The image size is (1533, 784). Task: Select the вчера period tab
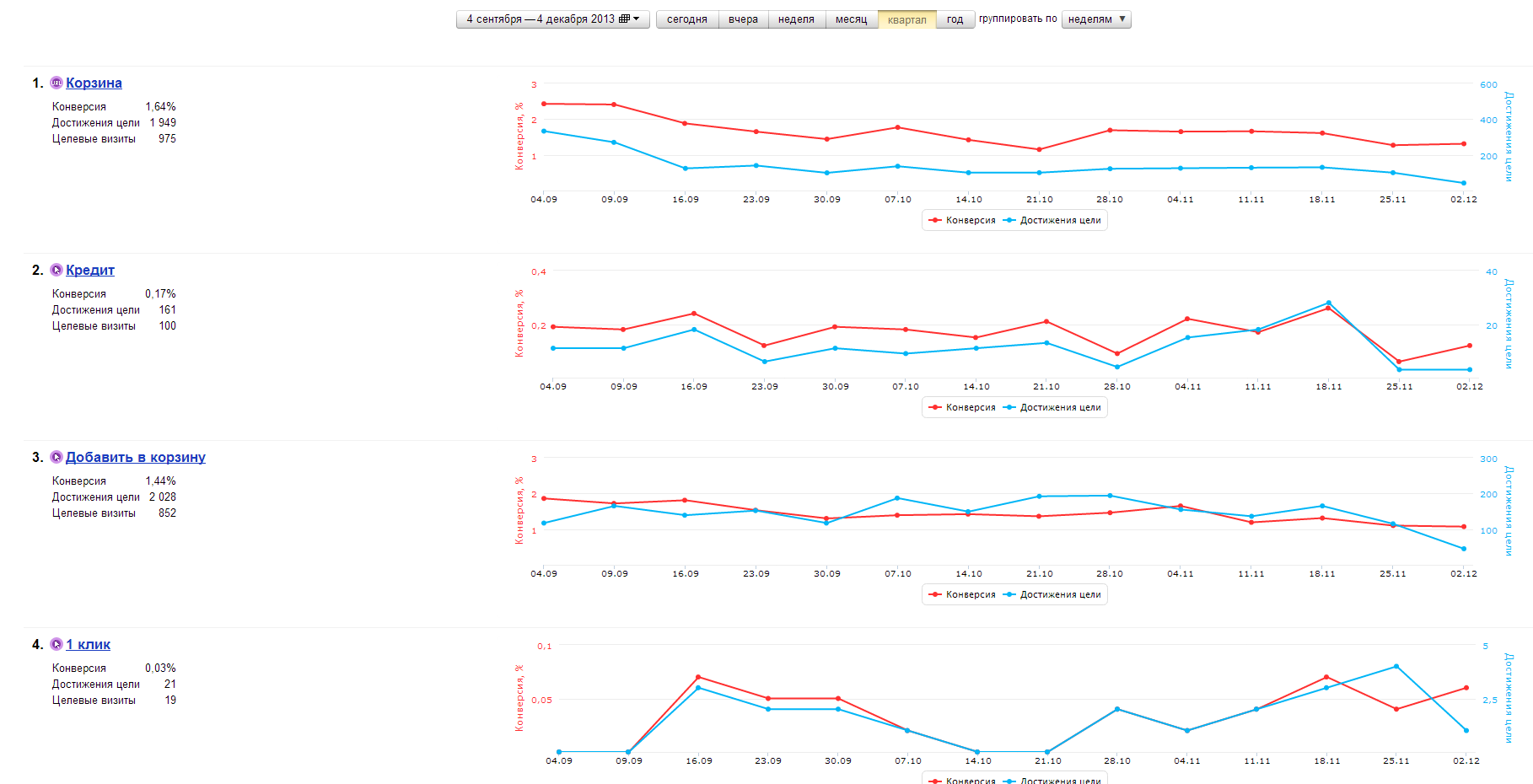[x=743, y=19]
